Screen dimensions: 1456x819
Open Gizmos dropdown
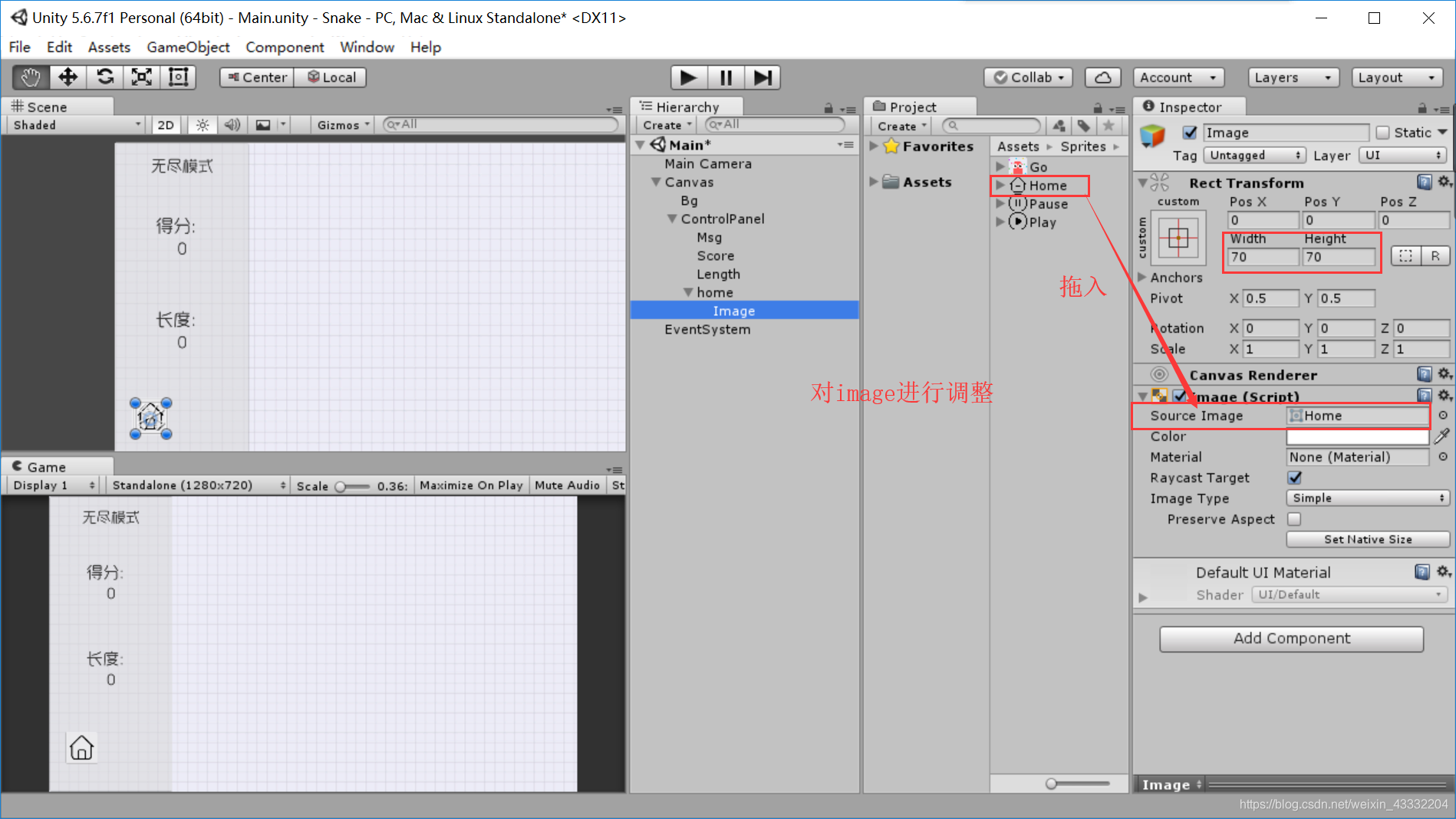pos(344,125)
